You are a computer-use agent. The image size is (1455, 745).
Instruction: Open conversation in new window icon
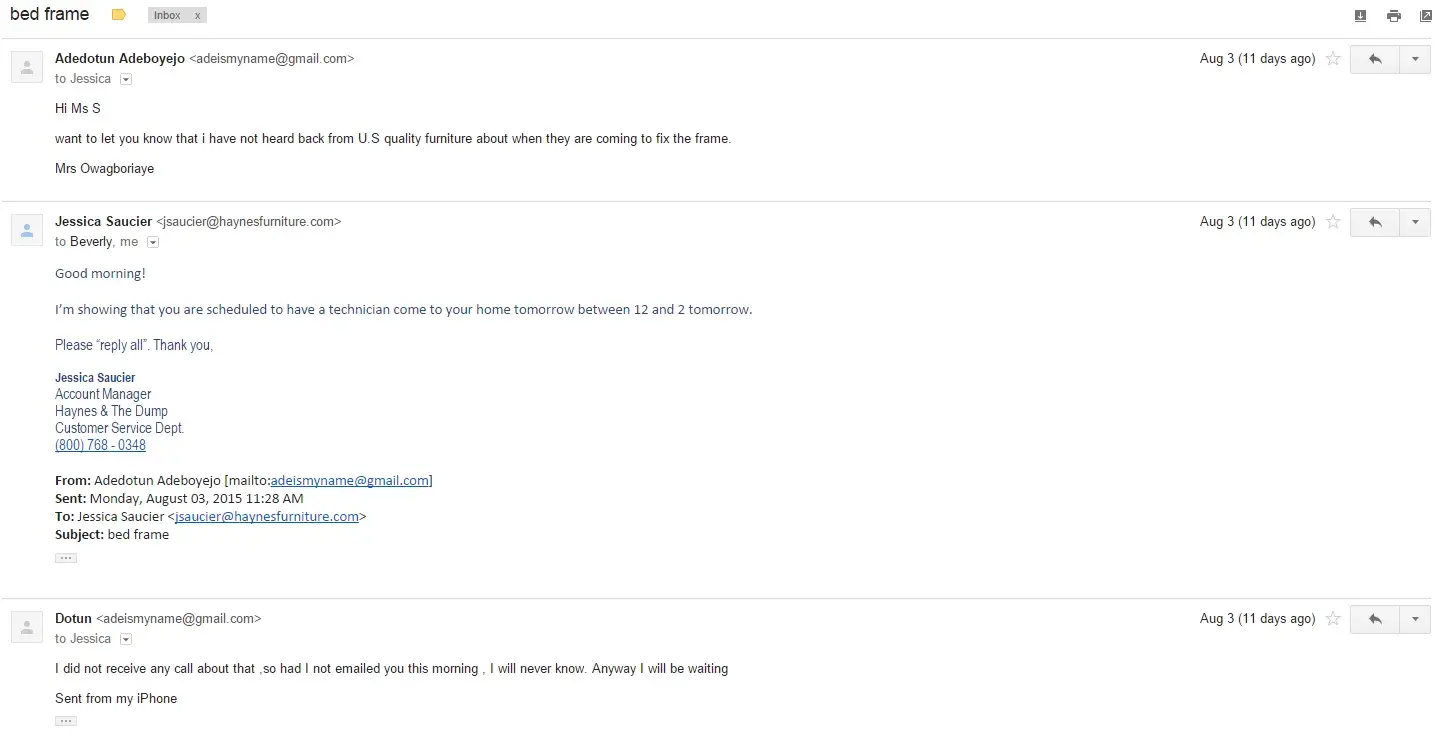pyautogui.click(x=1426, y=15)
